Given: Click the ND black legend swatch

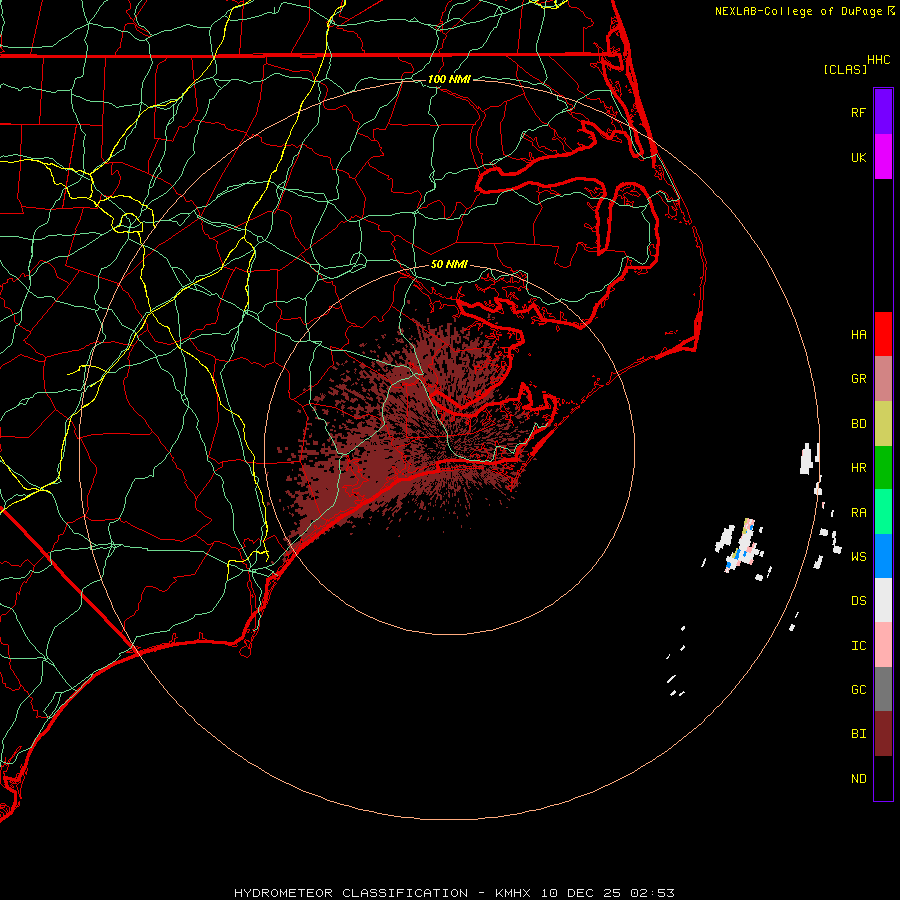Looking at the screenshot, I should click(x=883, y=778).
